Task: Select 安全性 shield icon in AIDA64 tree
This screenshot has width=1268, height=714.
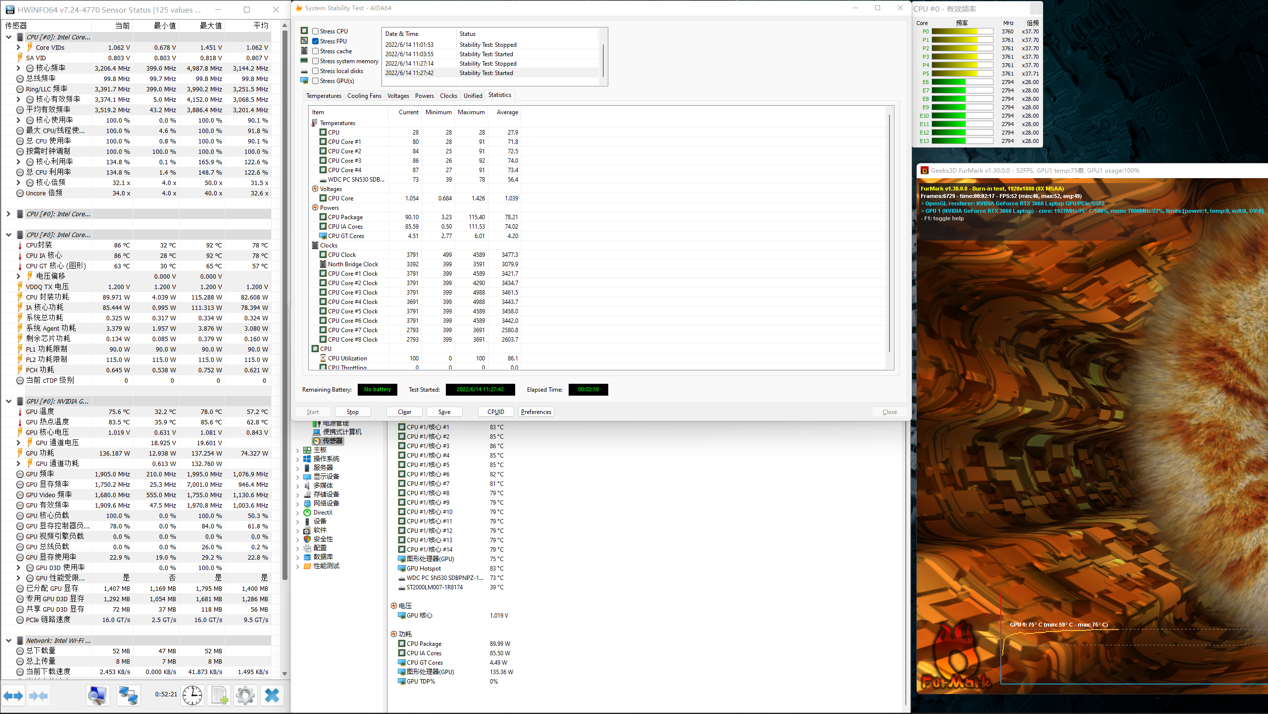Action: click(x=307, y=539)
